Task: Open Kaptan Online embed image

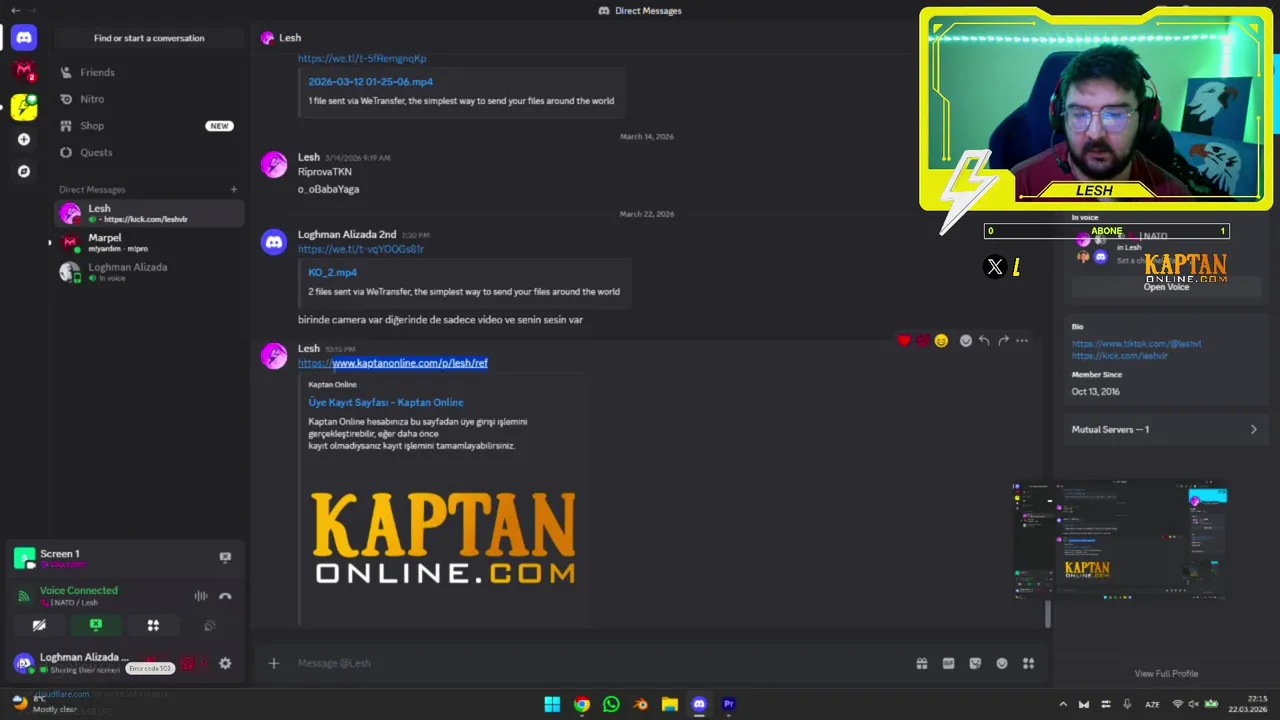Action: pos(443,538)
